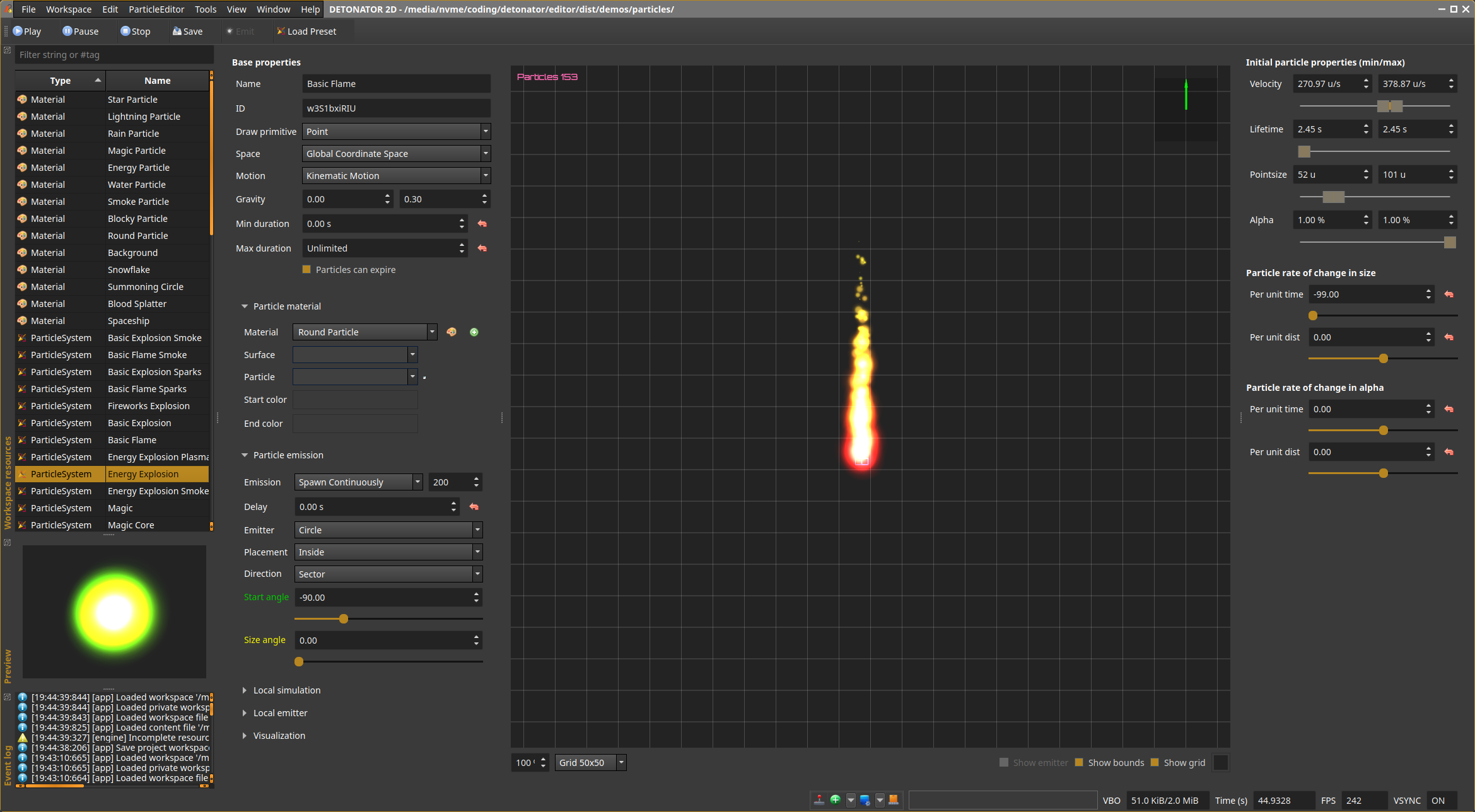1475x812 pixels.
Task: Click the Save button
Action: [x=187, y=32]
